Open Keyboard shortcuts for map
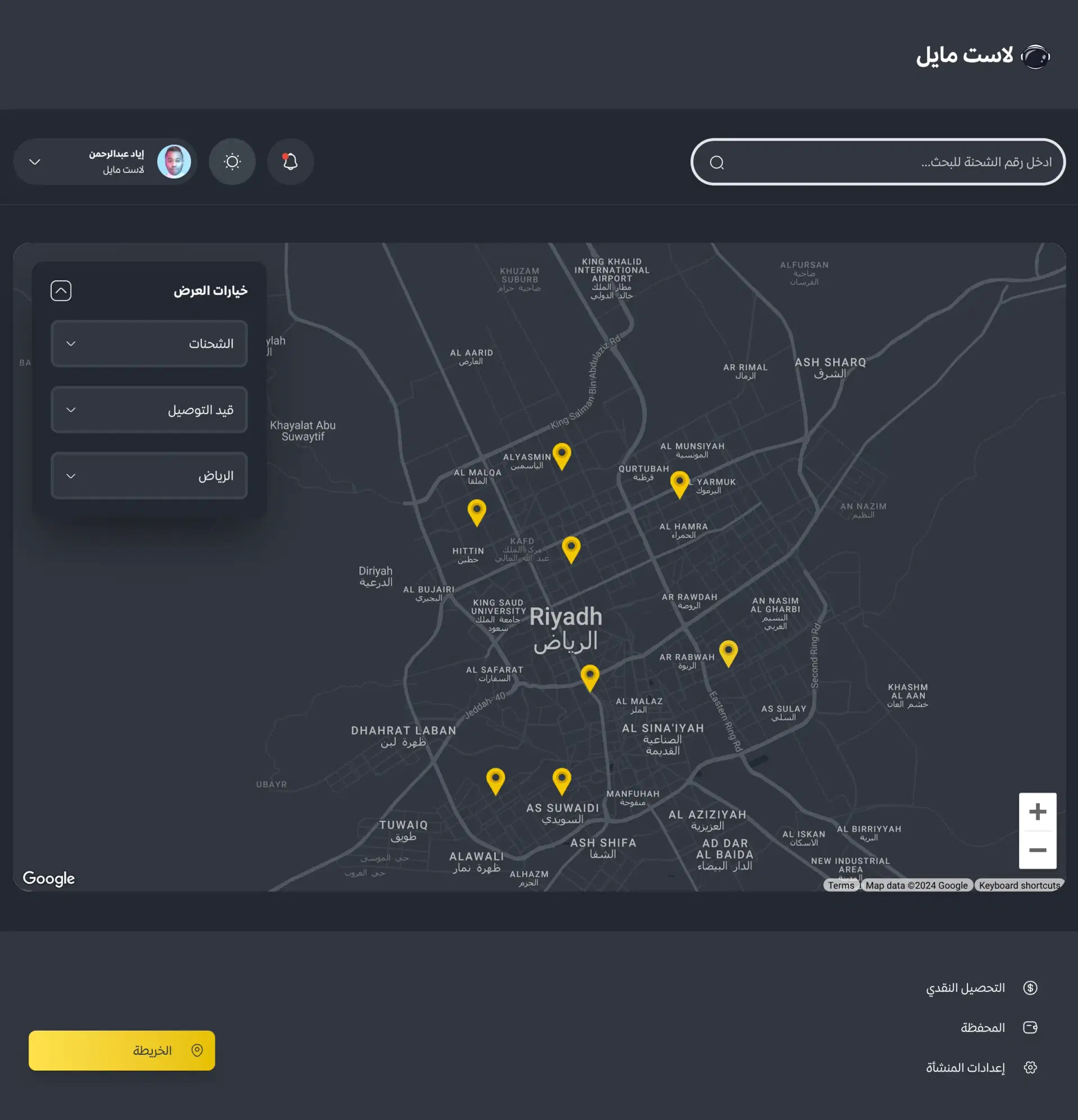Viewport: 1078px width, 1120px height. [1019, 885]
